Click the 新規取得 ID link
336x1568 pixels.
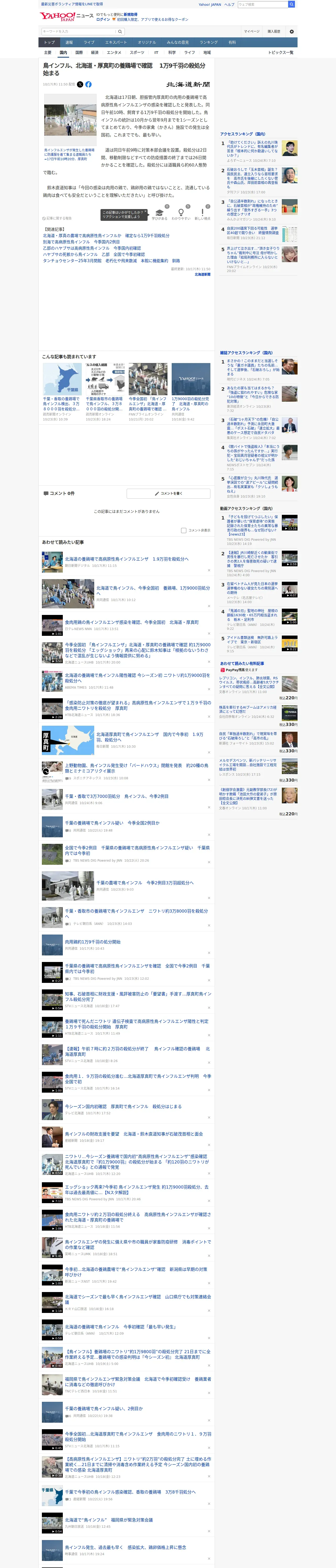(x=131, y=14)
